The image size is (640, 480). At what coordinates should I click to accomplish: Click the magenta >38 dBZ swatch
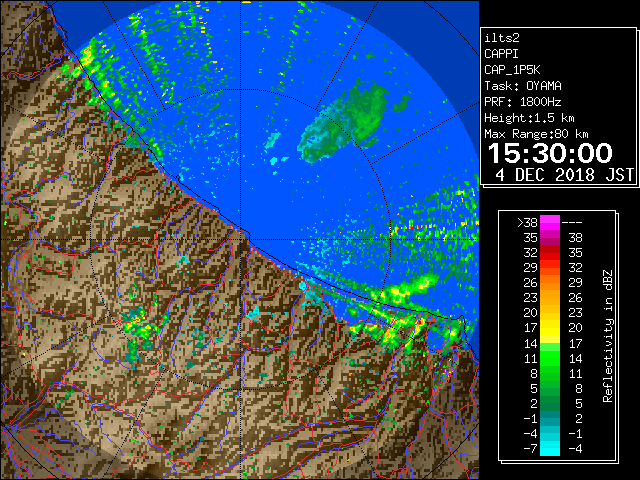point(550,223)
